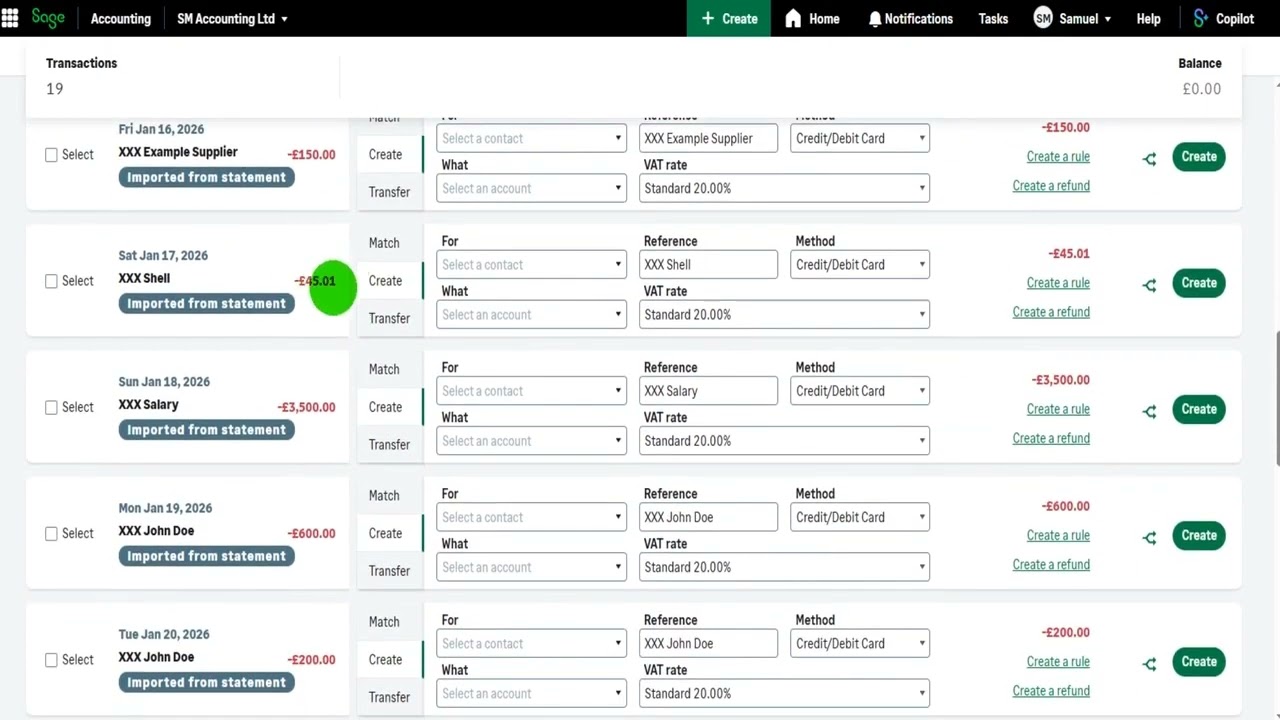Viewport: 1280px width, 720px height.
Task: Click green Create button for -£600.00 John Doe
Action: tap(1198, 535)
